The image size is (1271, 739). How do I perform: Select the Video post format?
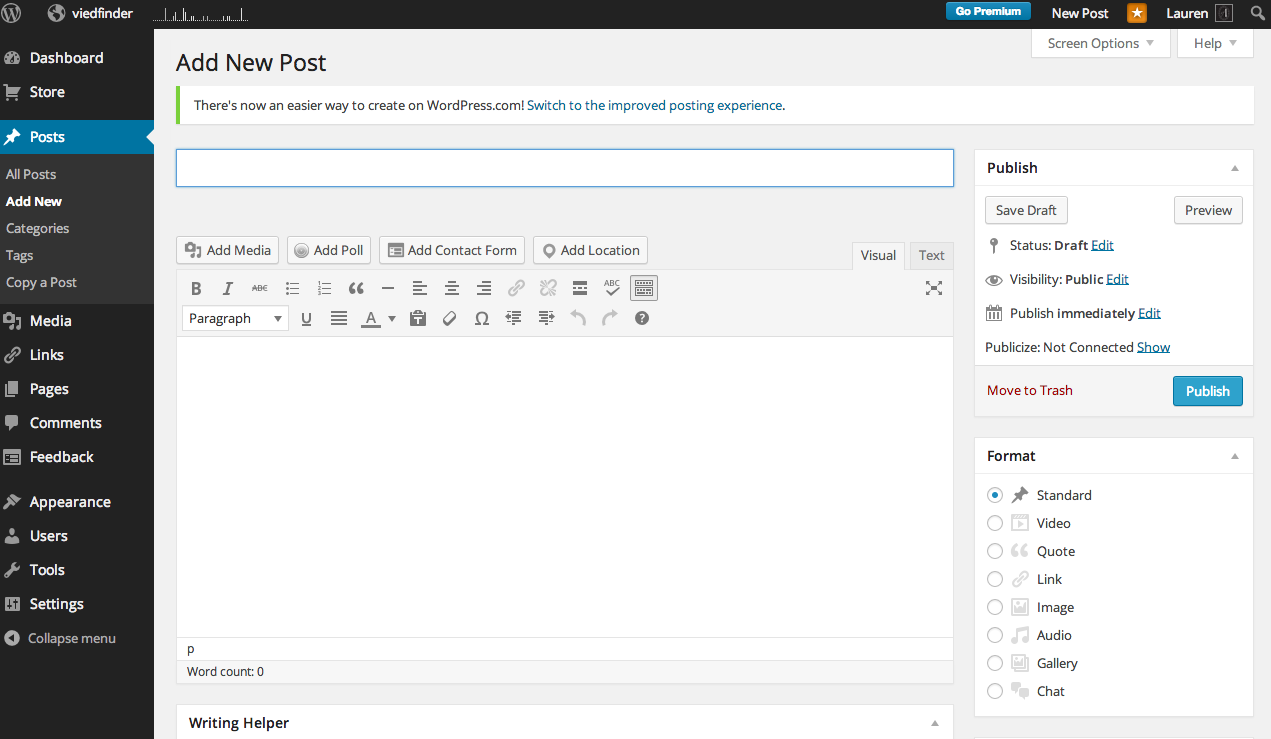[995, 523]
